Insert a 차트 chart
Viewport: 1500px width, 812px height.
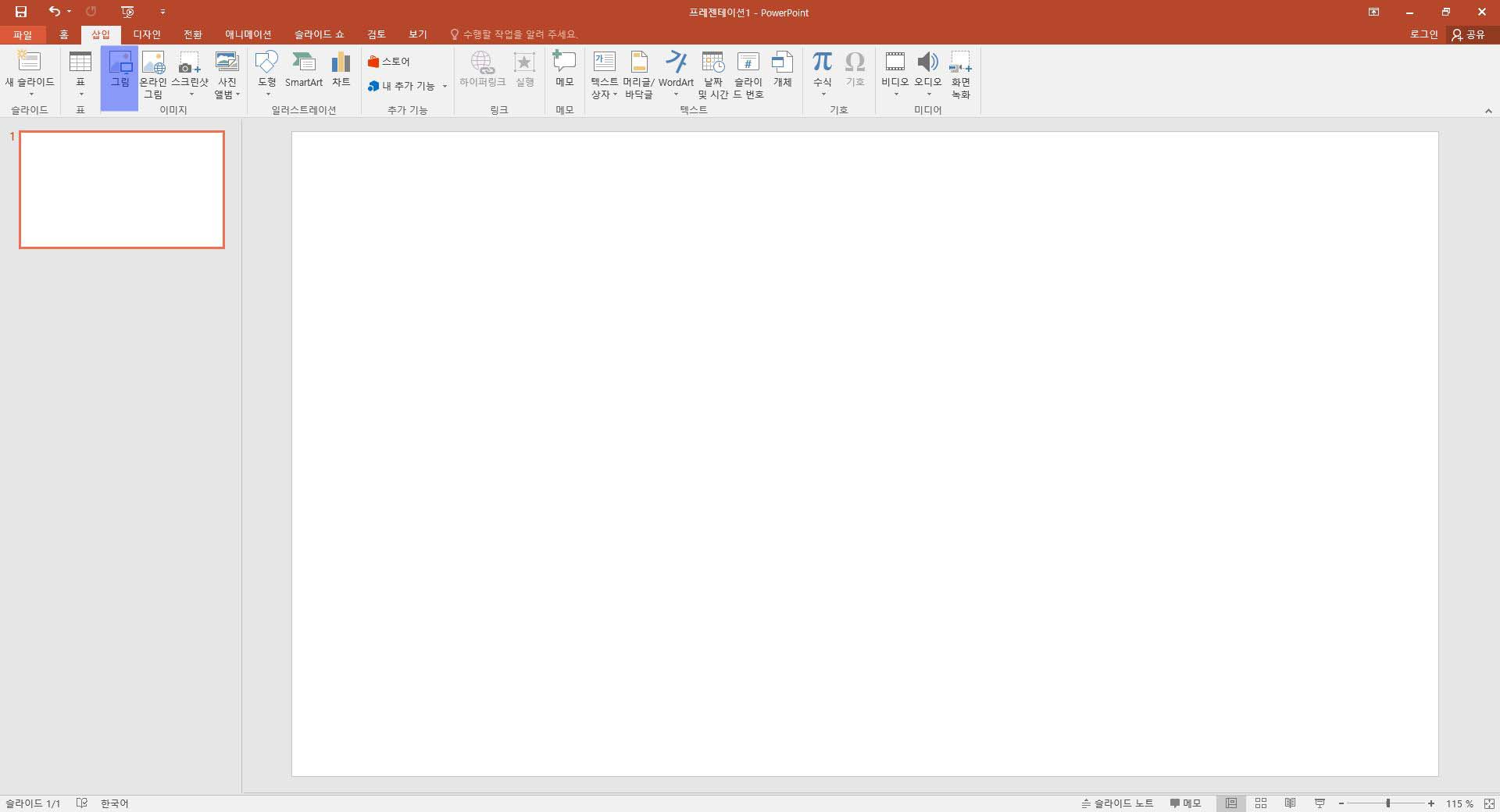click(x=341, y=70)
